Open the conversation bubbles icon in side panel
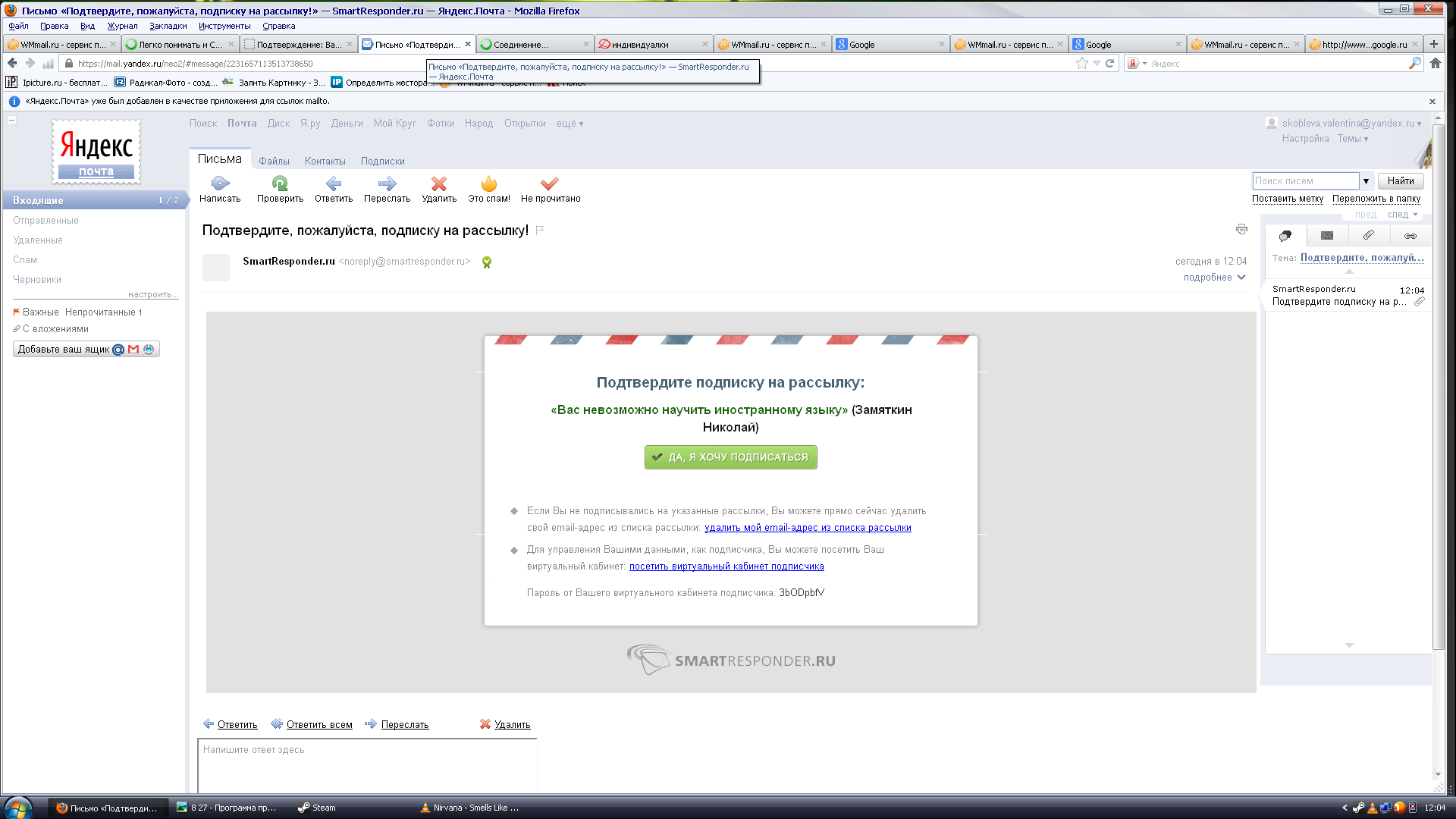This screenshot has width=1456, height=819. coord(1285,236)
